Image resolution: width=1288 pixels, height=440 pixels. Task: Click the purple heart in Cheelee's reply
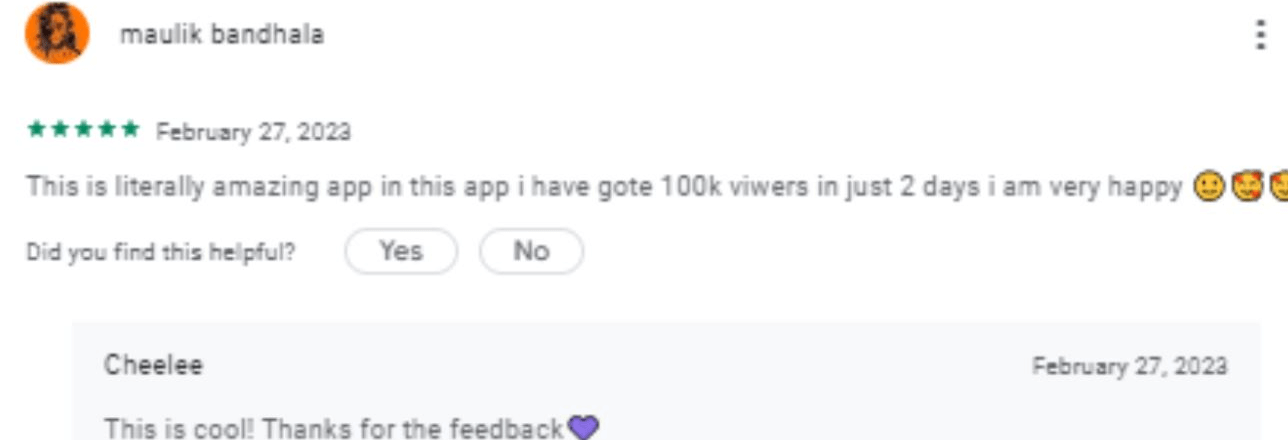583,428
